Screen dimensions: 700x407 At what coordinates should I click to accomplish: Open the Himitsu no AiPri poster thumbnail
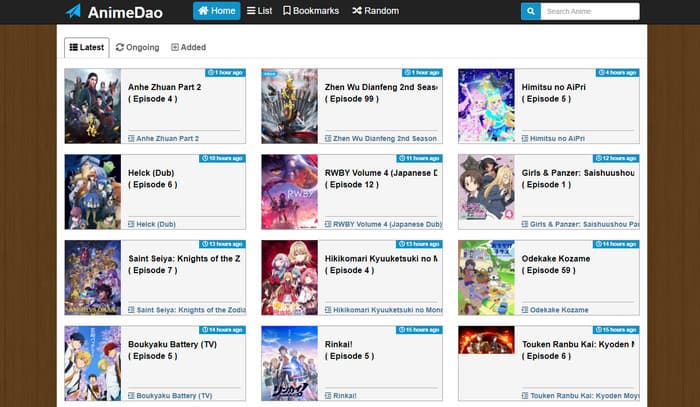[486, 106]
